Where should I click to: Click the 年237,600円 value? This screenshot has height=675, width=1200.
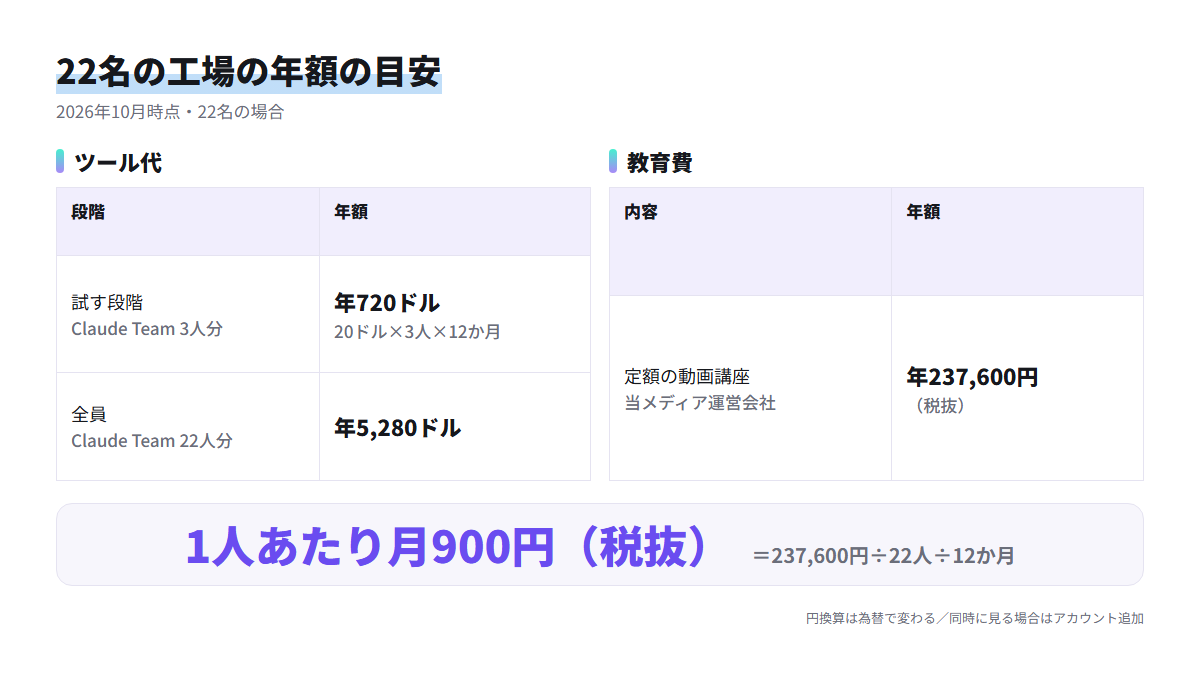pos(972,377)
